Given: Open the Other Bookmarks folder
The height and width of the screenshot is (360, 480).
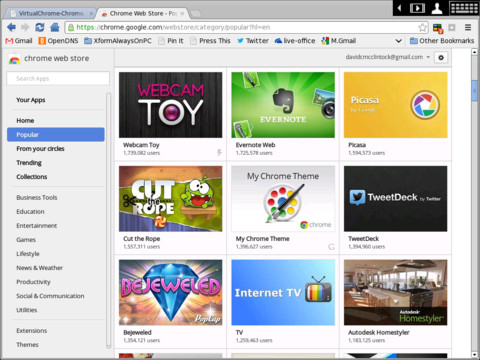Looking at the screenshot, I should tap(442, 41).
